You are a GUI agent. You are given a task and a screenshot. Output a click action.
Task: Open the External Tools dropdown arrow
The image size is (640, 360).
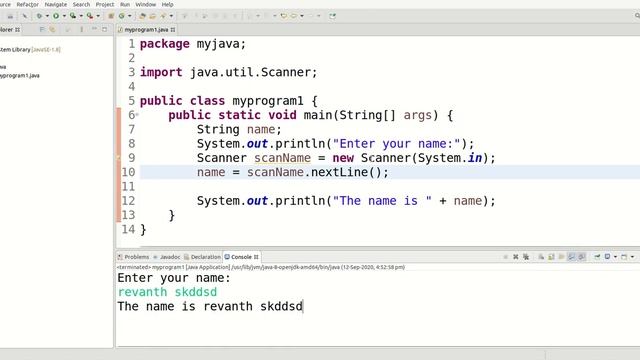[98, 16]
